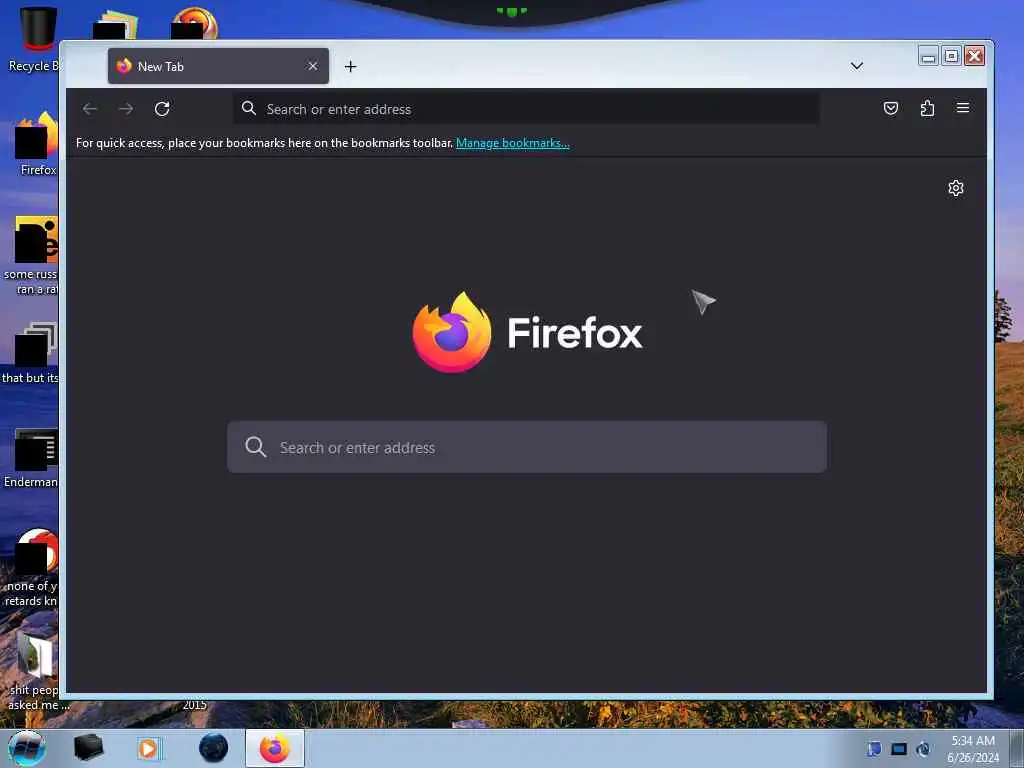Follow the Manage bookmarks link

coord(513,143)
